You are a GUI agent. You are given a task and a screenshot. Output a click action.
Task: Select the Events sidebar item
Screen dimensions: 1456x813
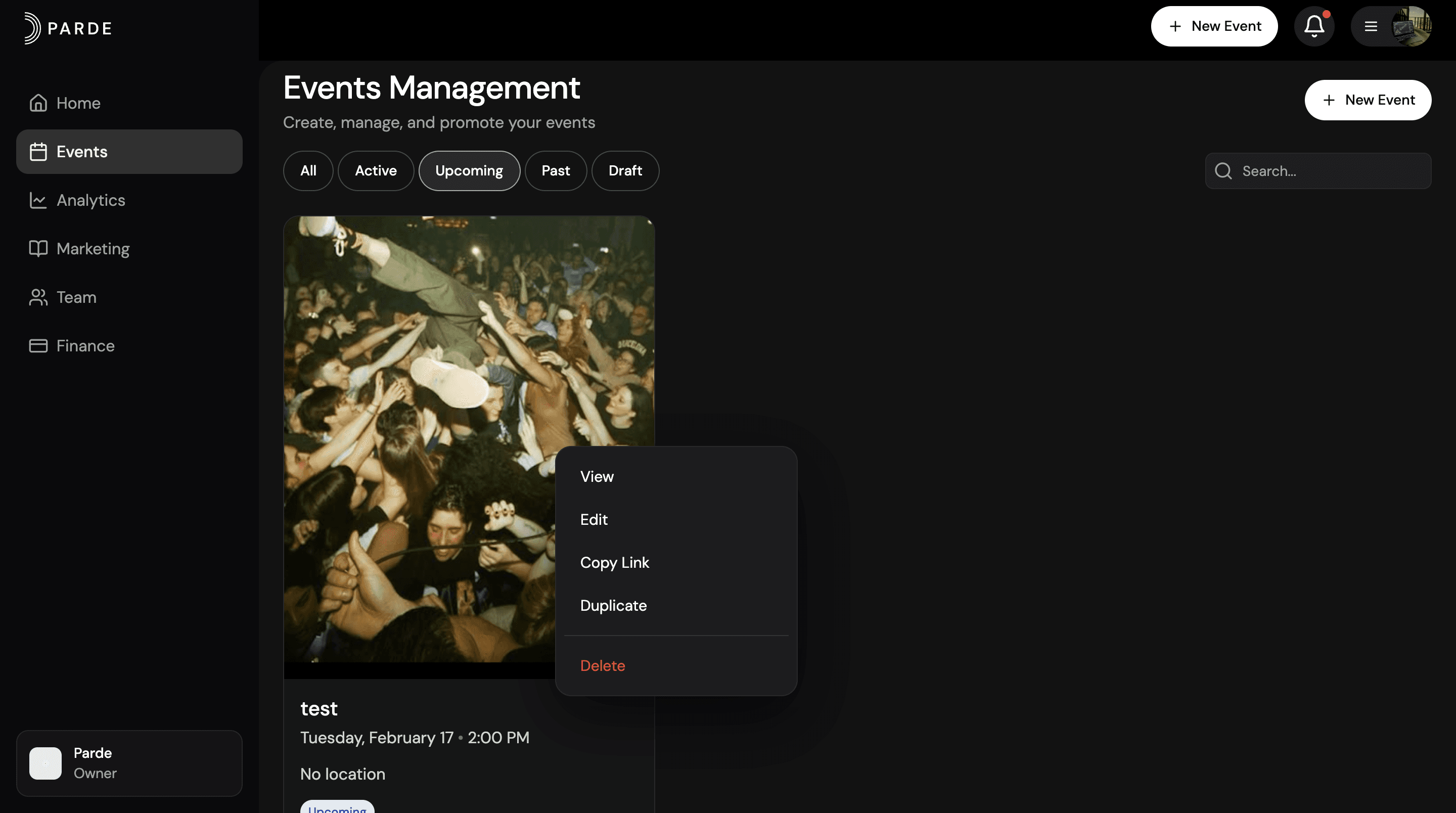tap(81, 152)
